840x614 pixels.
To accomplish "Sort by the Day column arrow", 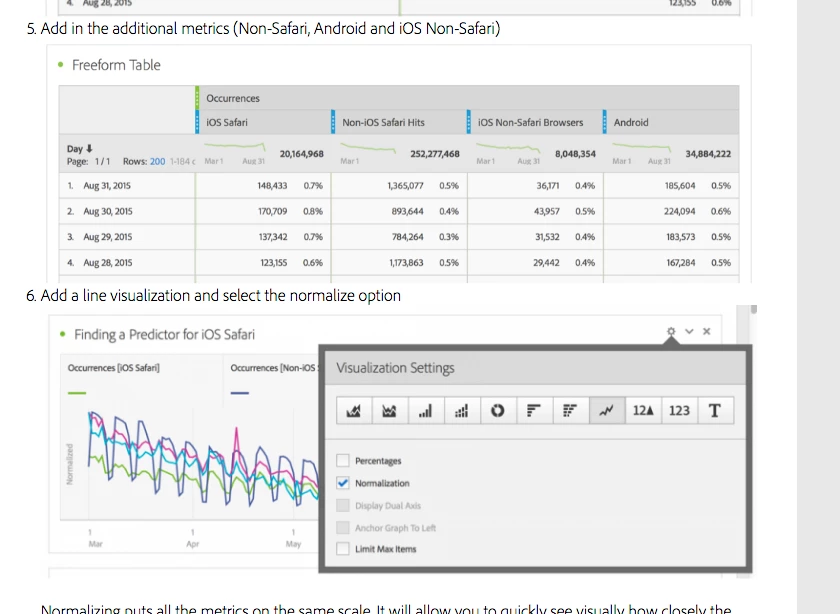I will pos(89,148).
